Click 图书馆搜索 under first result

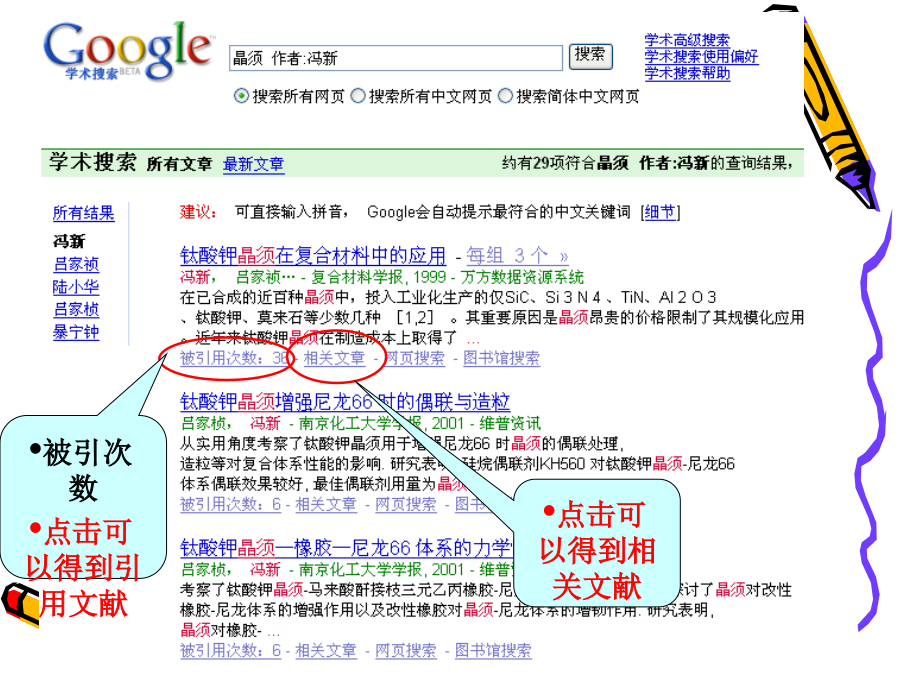point(501,358)
